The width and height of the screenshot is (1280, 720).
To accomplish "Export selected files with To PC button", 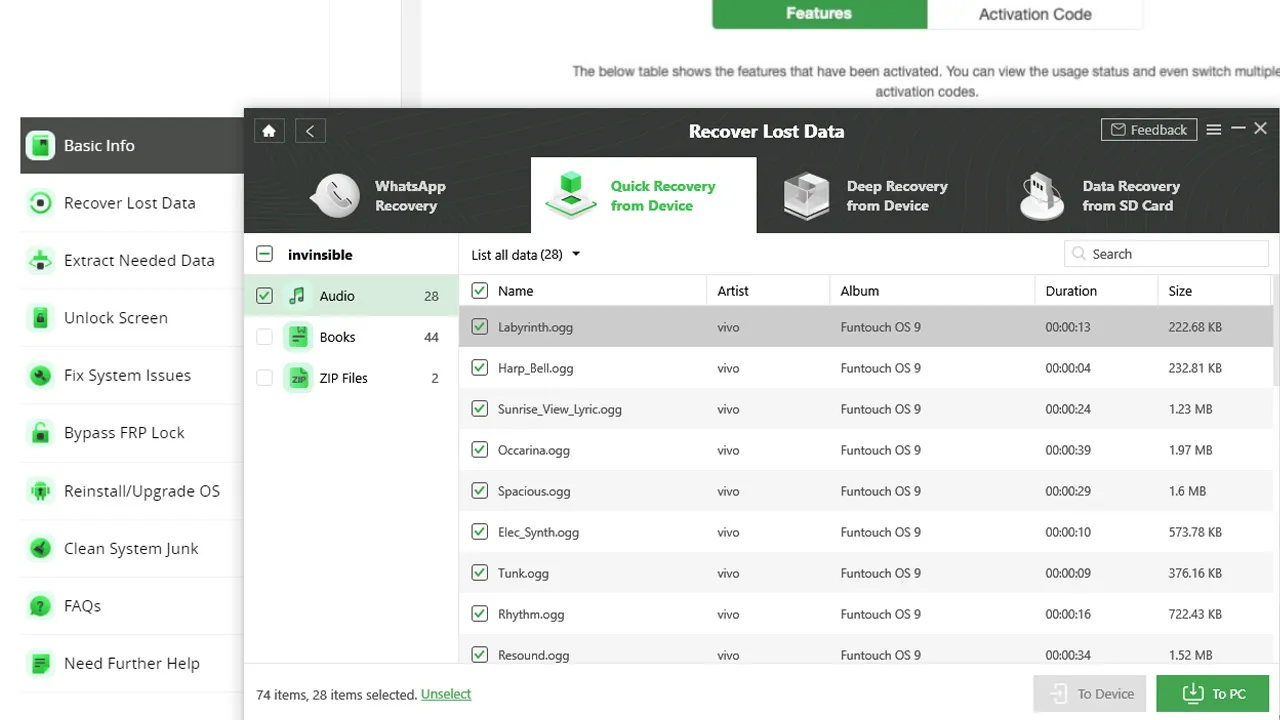I will (x=1212, y=693).
